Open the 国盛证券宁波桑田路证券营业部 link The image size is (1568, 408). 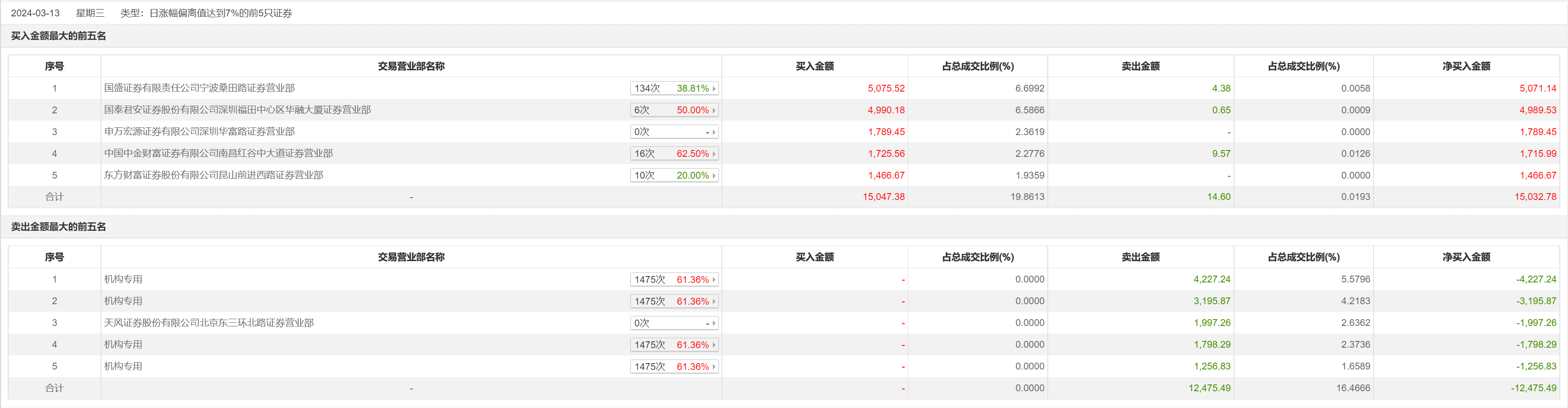[x=199, y=88]
